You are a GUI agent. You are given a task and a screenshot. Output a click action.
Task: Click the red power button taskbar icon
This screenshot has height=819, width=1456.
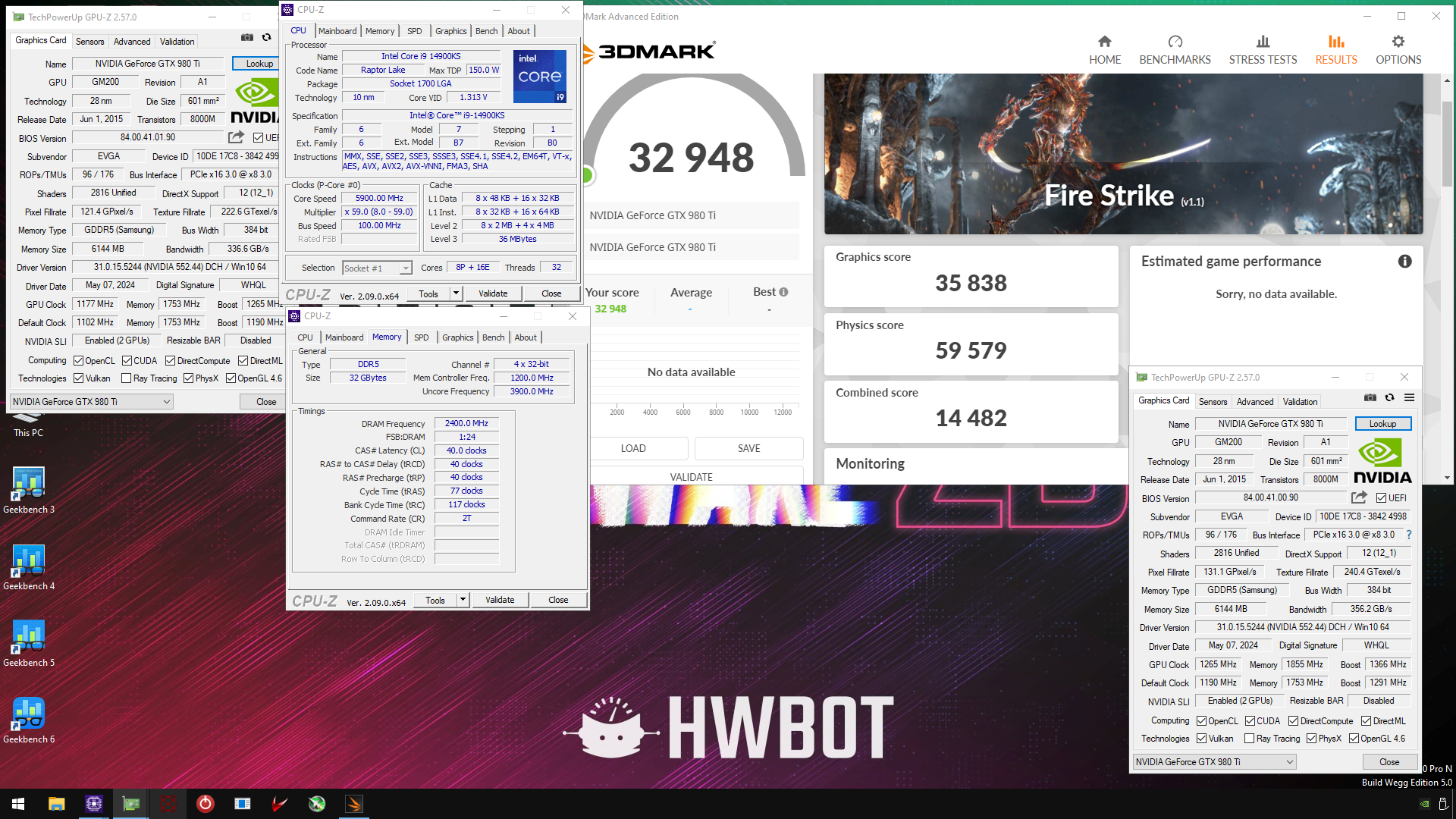click(206, 804)
